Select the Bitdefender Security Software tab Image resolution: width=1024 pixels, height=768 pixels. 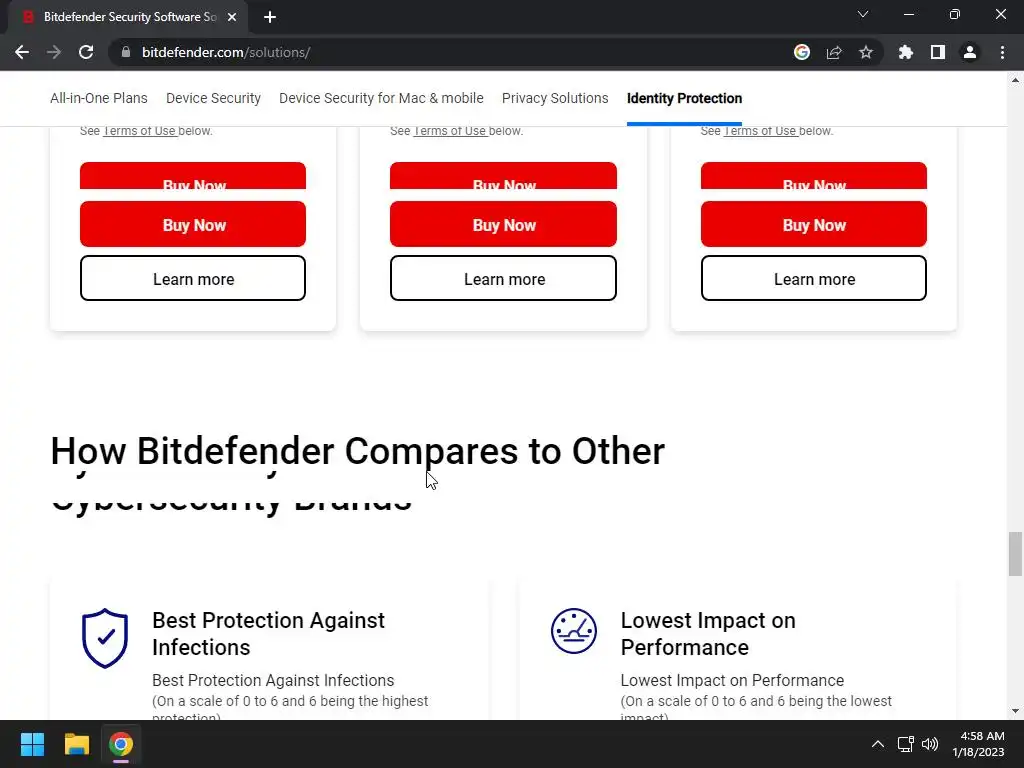129,17
